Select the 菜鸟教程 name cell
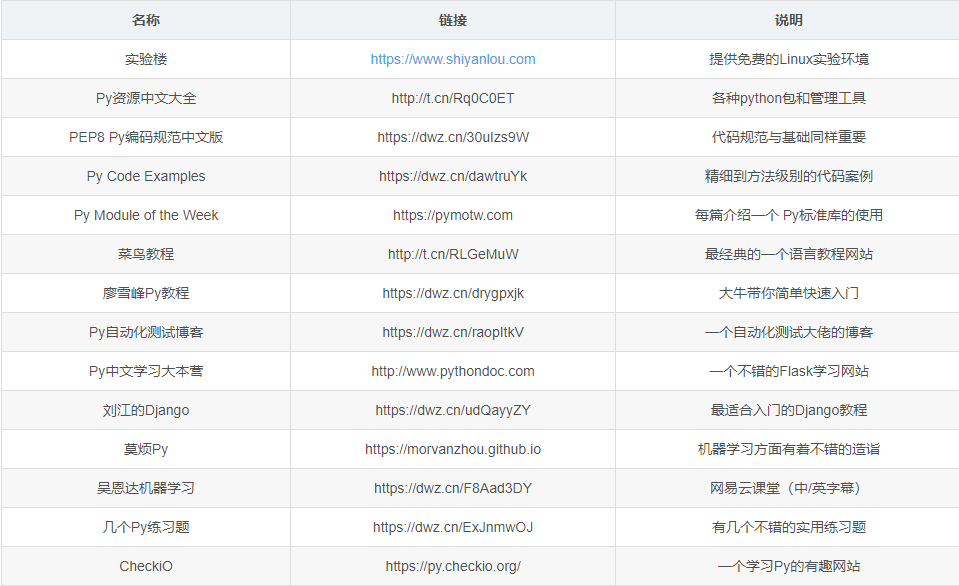The width and height of the screenshot is (959, 586). point(146,254)
